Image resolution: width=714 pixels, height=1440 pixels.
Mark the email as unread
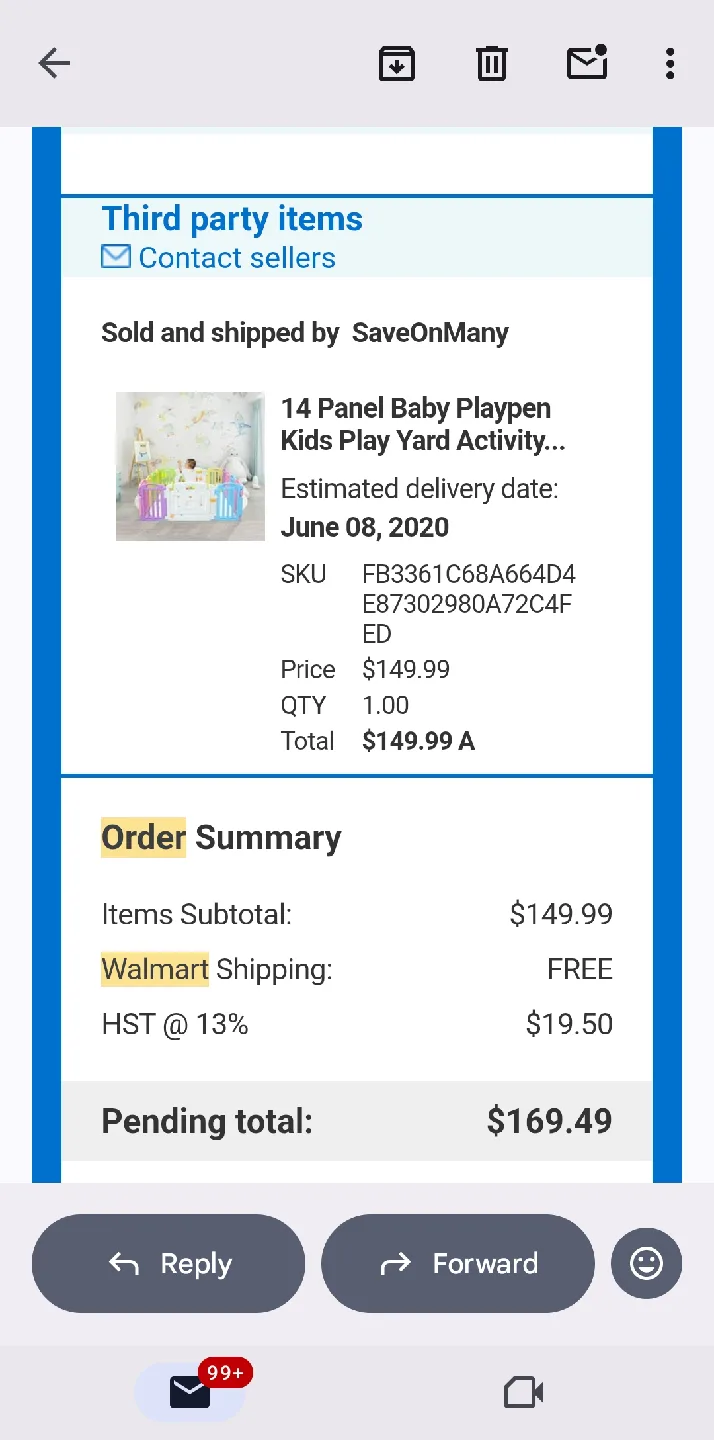(587, 63)
